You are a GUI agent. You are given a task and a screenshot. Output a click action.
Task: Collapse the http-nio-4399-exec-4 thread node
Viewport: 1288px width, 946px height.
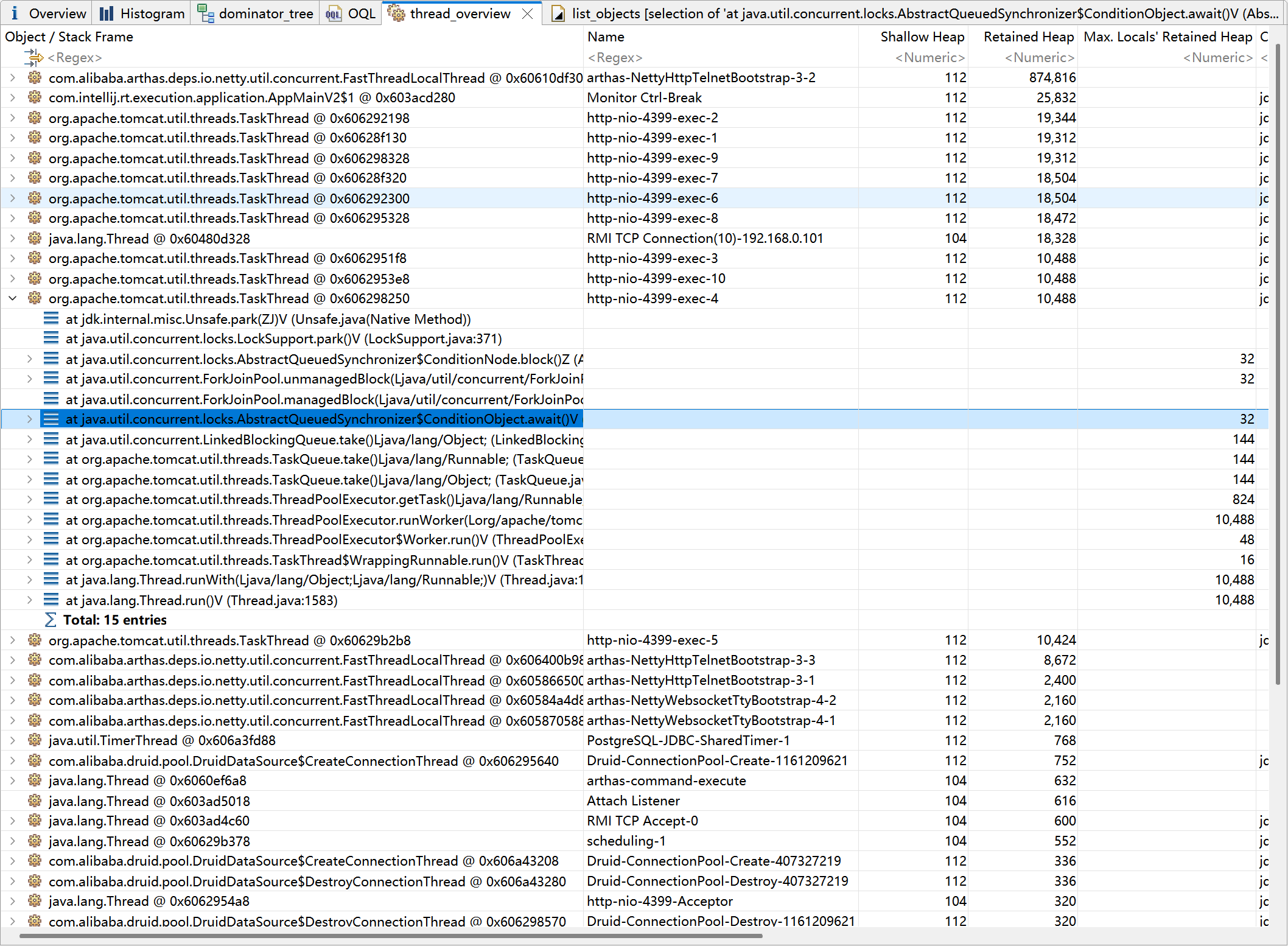13,298
